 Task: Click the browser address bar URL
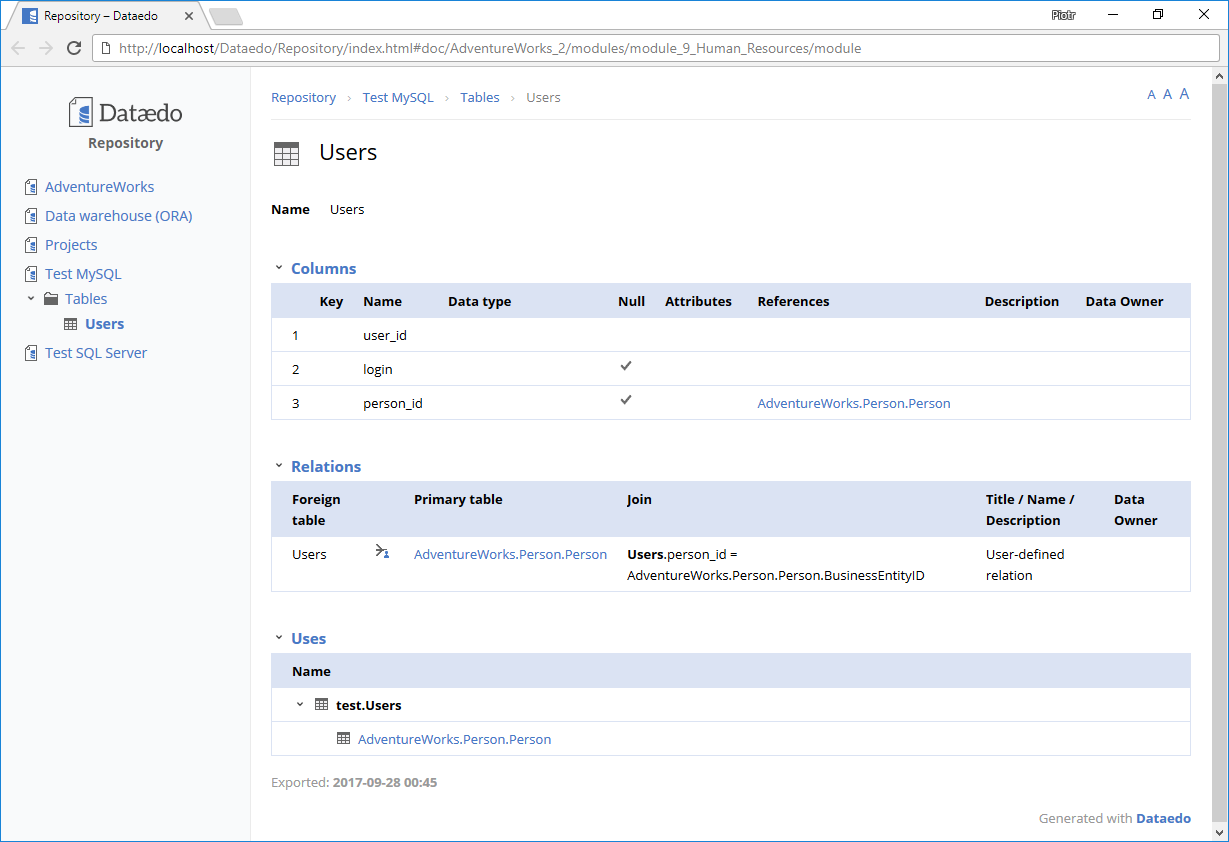click(490, 48)
